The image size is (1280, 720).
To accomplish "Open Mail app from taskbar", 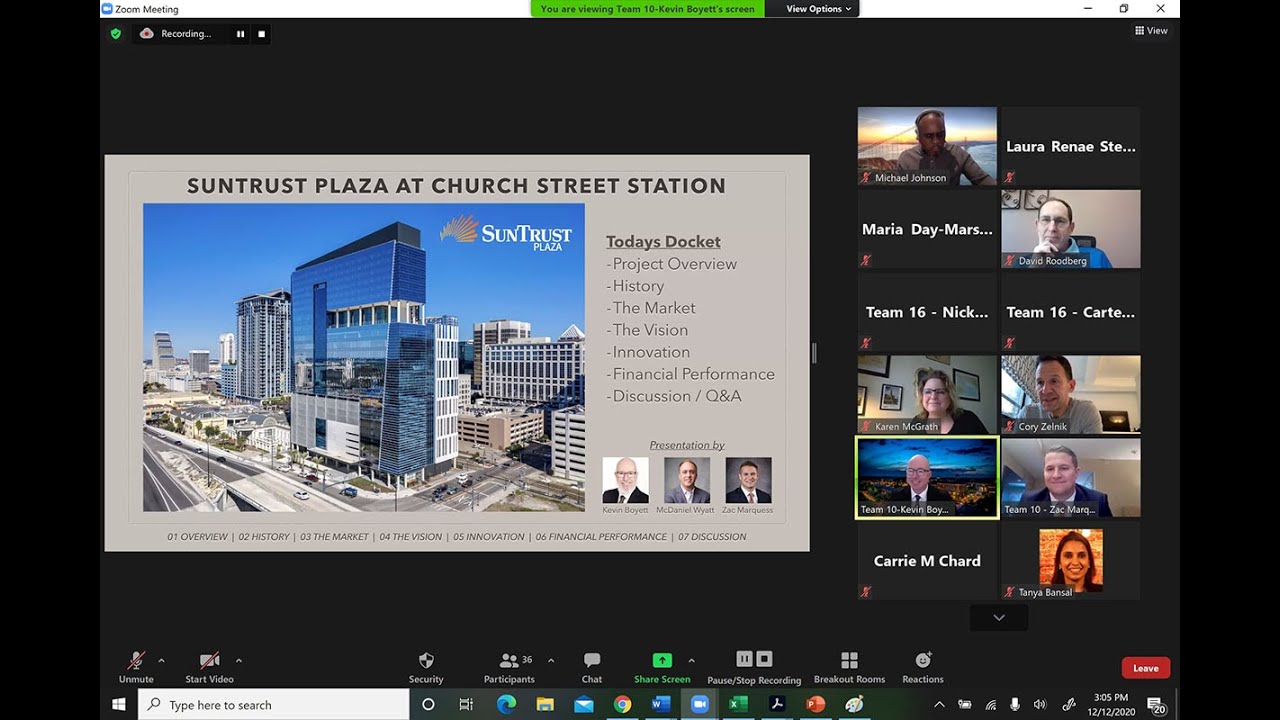I will click(x=584, y=704).
